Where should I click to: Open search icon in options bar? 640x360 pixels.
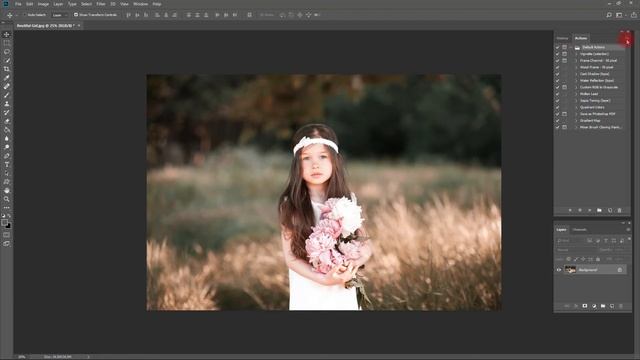609,15
